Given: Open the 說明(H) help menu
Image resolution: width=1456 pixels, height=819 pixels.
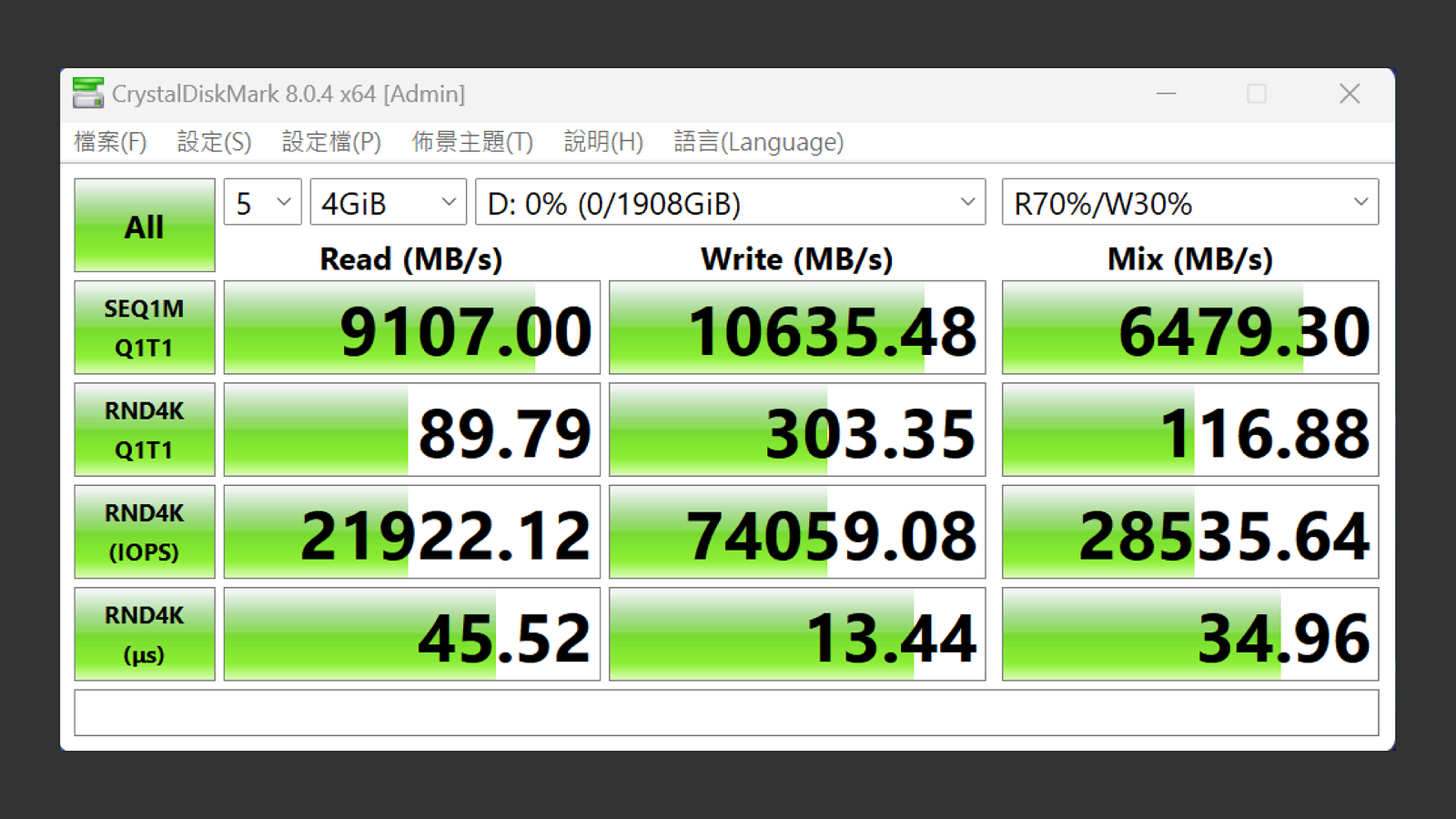Looking at the screenshot, I should [x=603, y=142].
